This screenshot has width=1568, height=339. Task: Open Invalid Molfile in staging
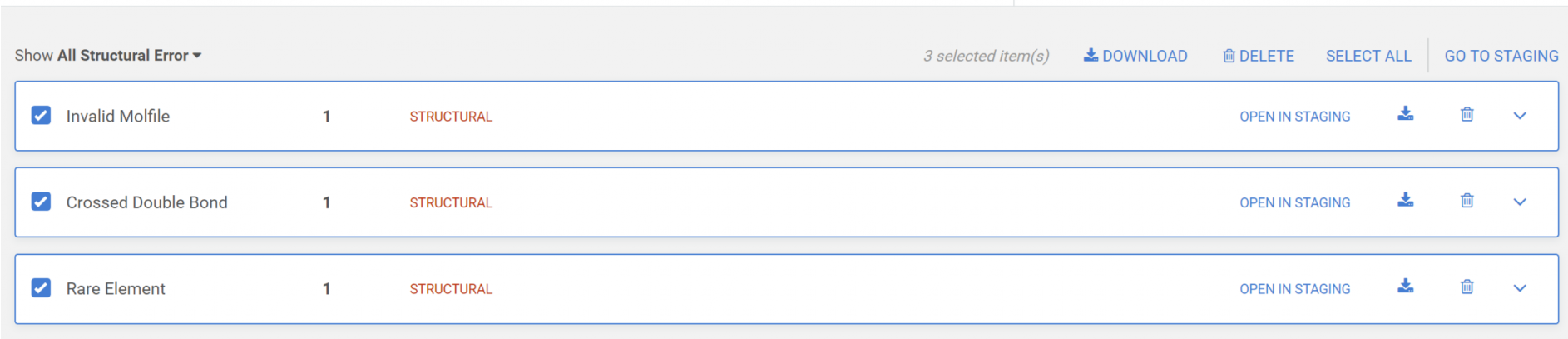[x=1294, y=117]
